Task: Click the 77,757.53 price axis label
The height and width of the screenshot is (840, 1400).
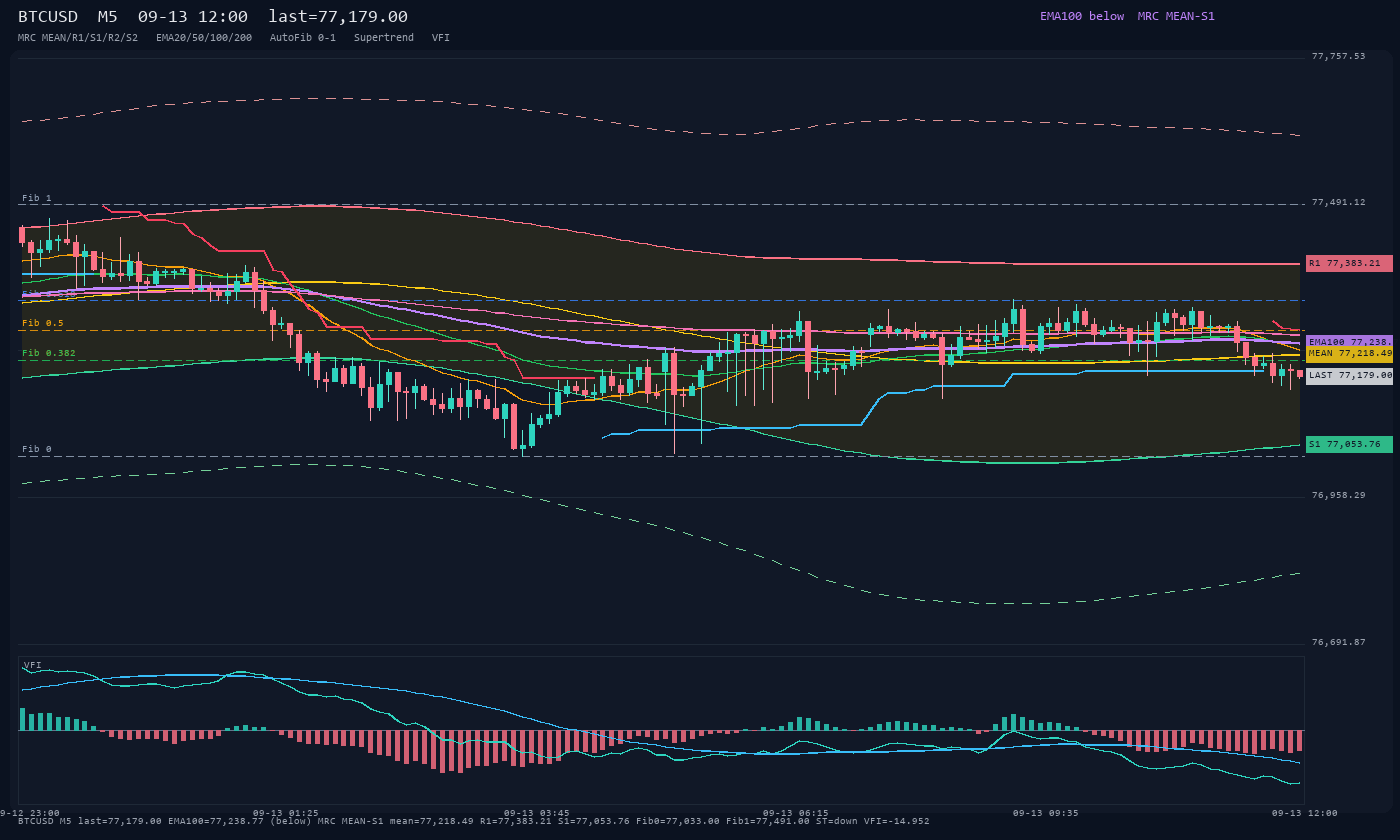Action: coord(1338,56)
